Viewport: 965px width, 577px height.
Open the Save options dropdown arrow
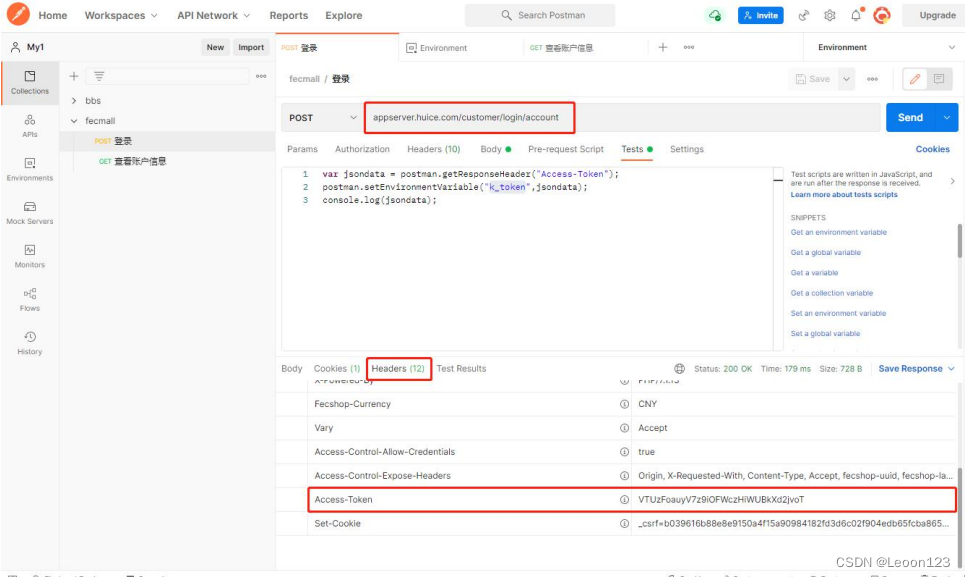(846, 79)
